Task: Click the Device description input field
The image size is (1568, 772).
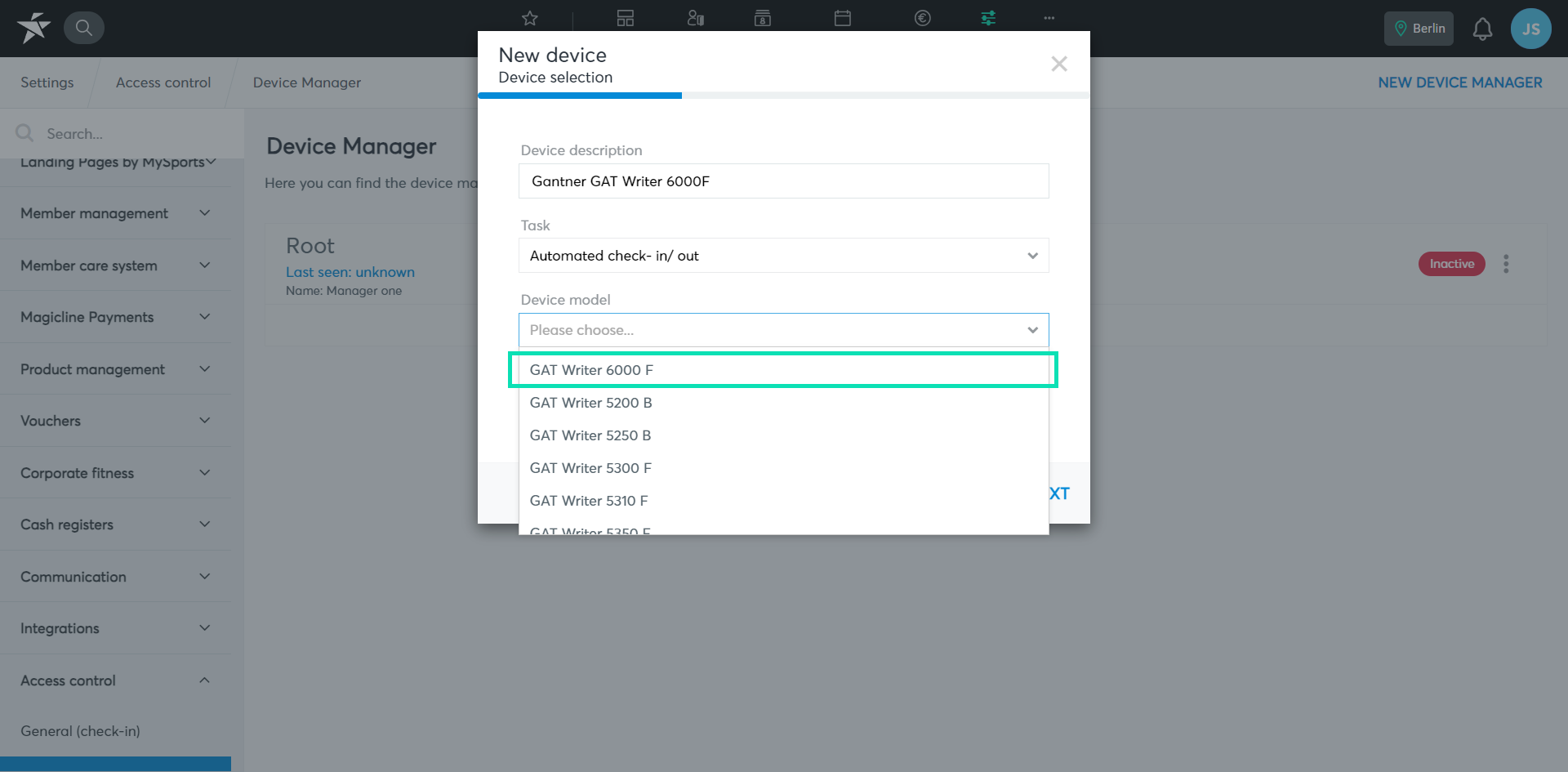Action: tap(784, 181)
